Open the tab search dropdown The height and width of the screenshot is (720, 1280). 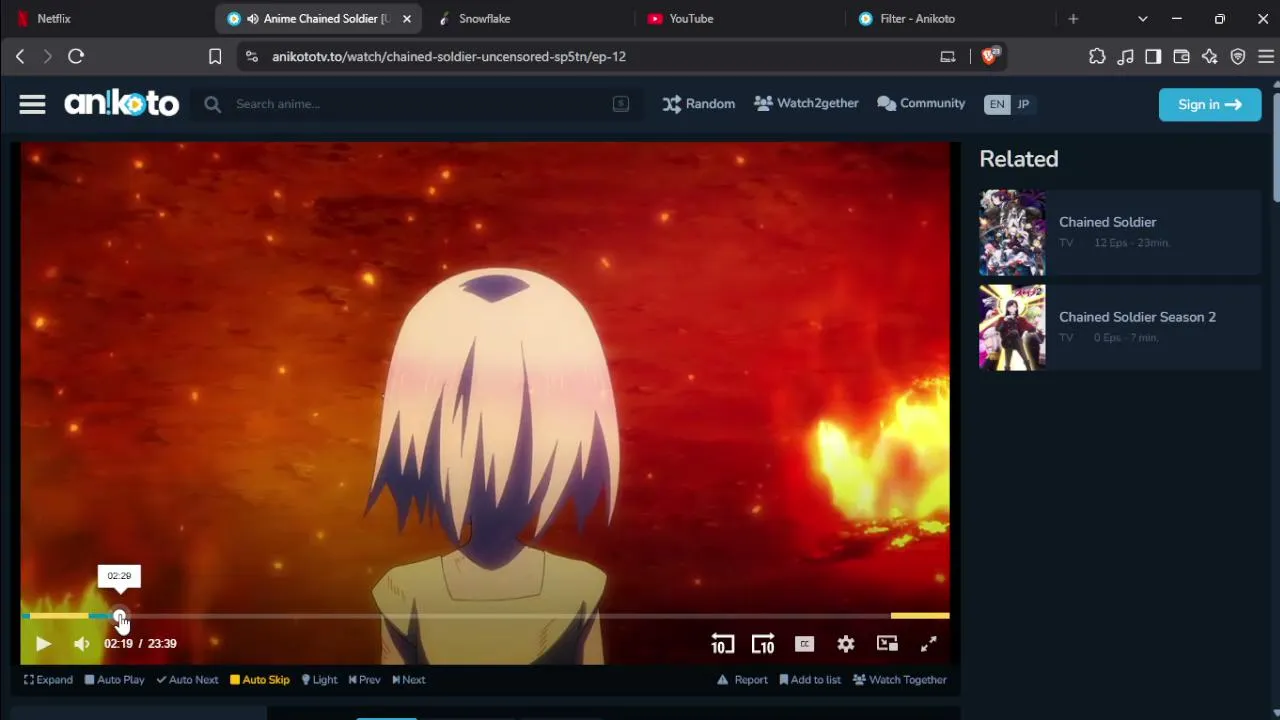click(1143, 19)
